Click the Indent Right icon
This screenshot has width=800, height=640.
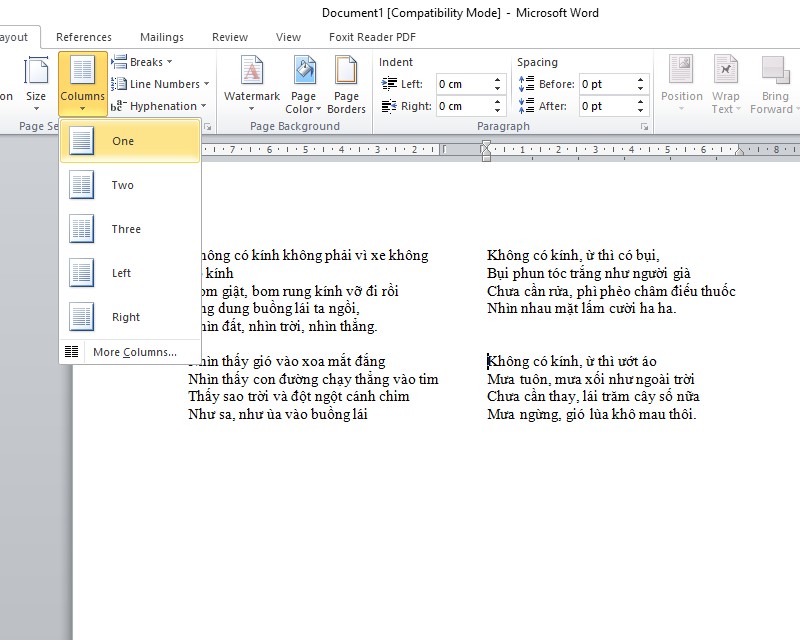click(x=389, y=106)
